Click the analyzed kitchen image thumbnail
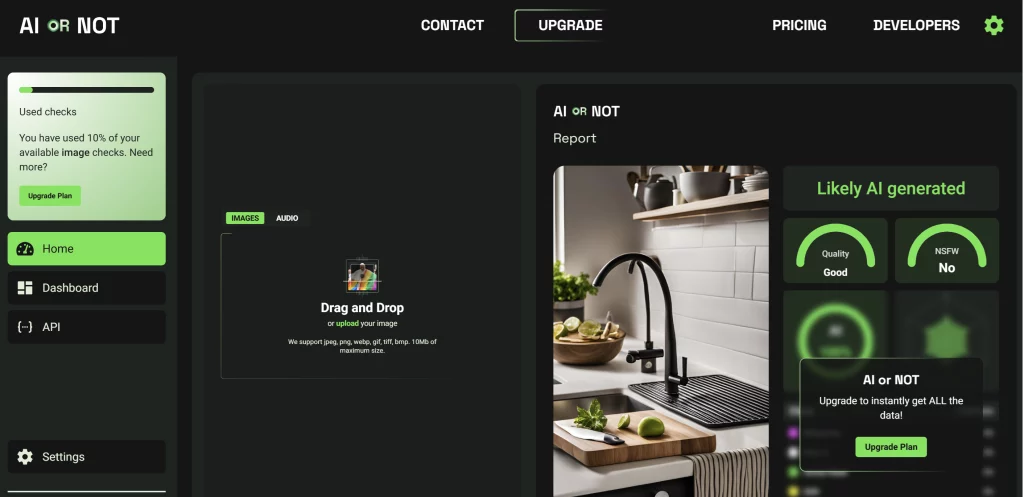 tap(661, 331)
